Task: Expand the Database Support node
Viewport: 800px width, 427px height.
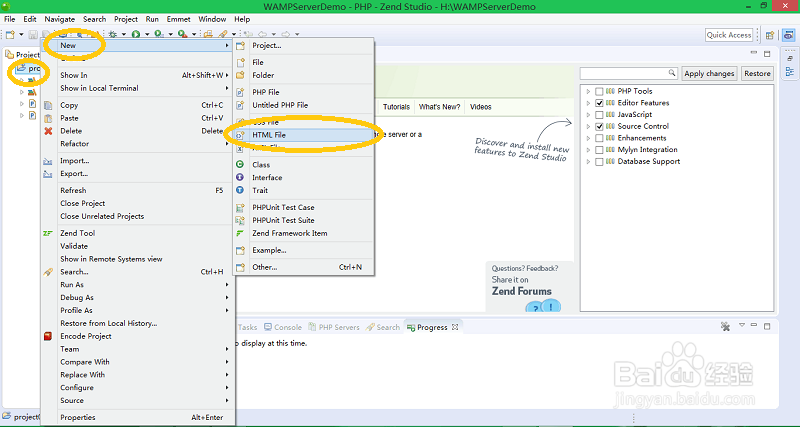Action: pos(588,162)
